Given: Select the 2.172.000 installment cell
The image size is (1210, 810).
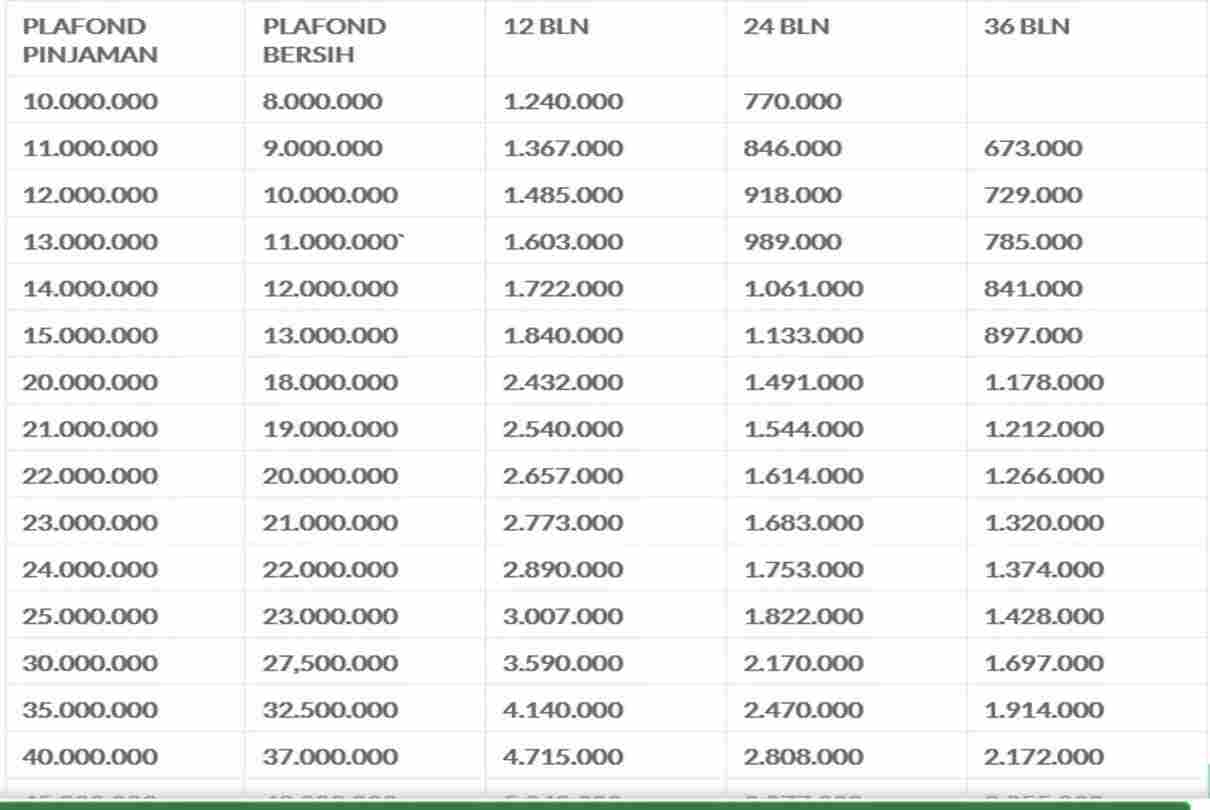Looking at the screenshot, I should [x=1044, y=757].
